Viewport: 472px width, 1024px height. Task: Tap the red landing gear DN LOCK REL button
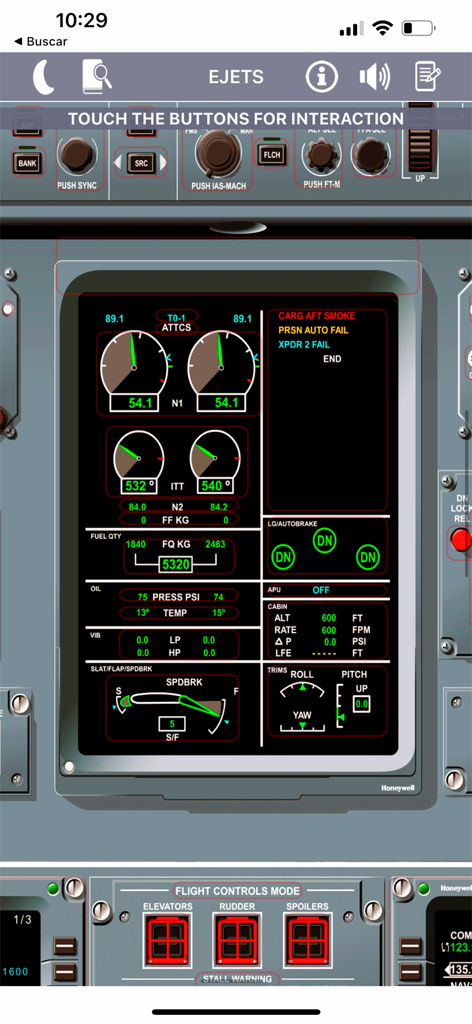point(462,541)
